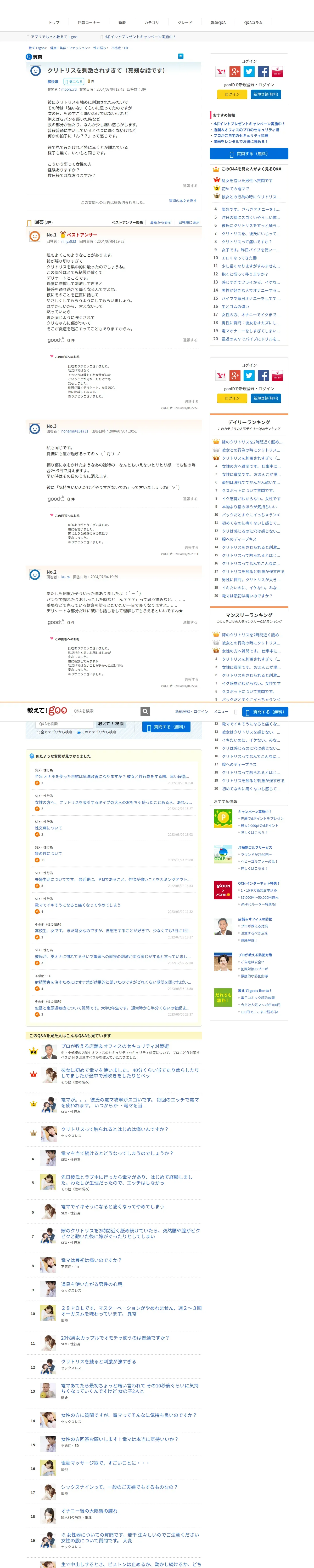Open the 教えて!goo x Renta！ link
Screen dimensions: 314x1568
[254, 990]
